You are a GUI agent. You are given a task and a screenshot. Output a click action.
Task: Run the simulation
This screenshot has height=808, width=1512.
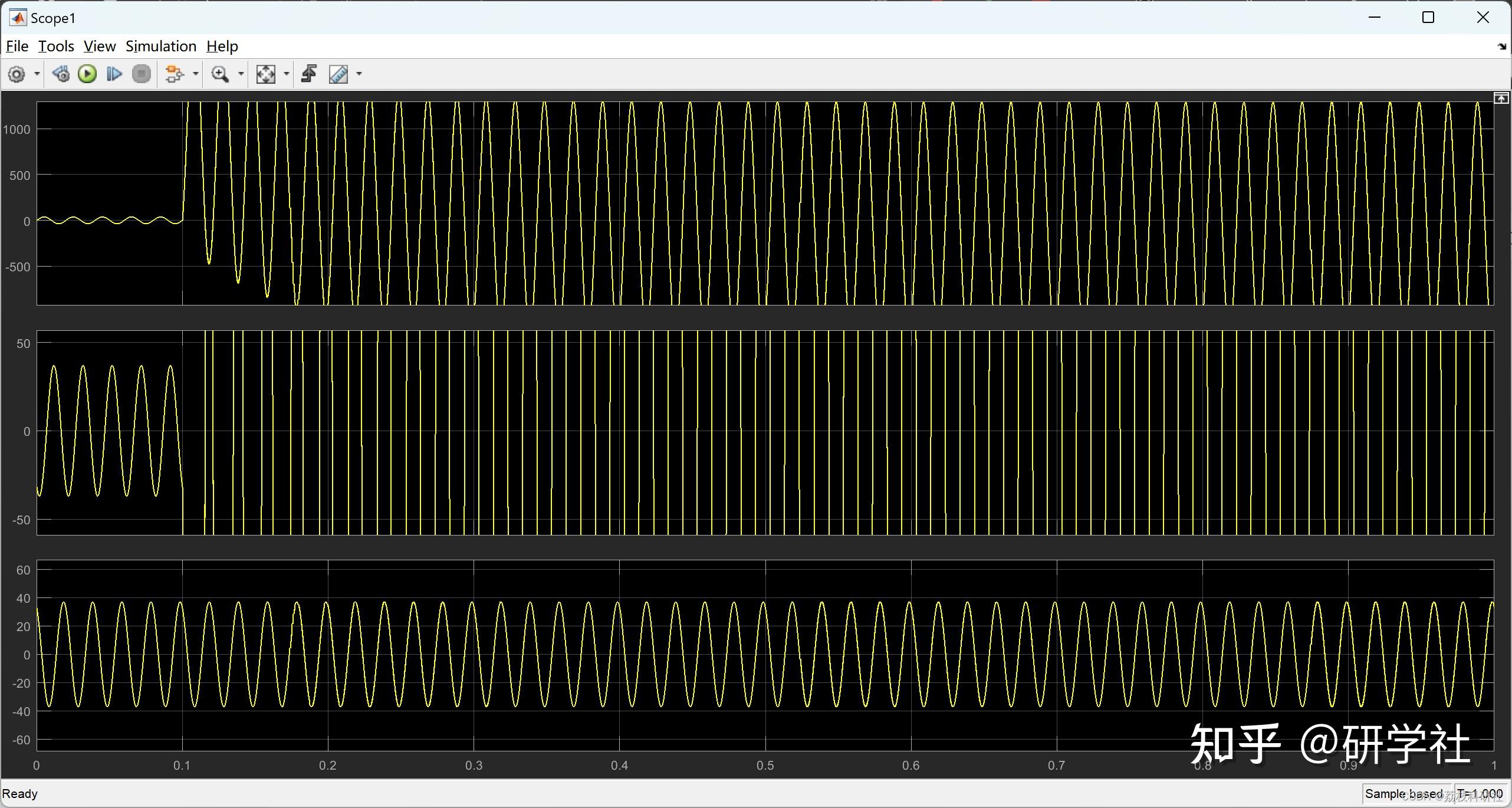[87, 74]
